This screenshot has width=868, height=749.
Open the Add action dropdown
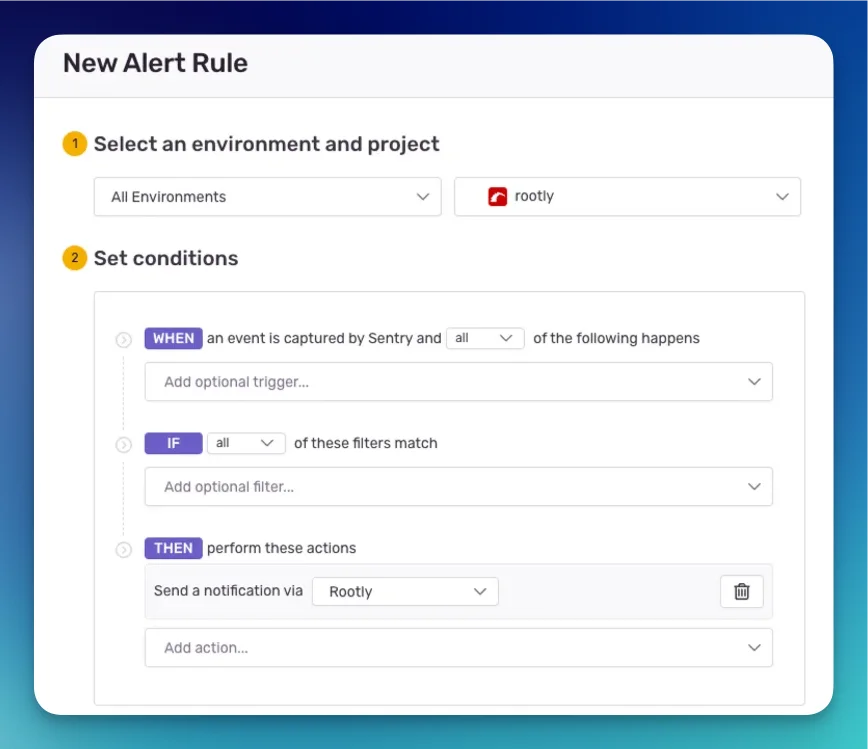458,647
